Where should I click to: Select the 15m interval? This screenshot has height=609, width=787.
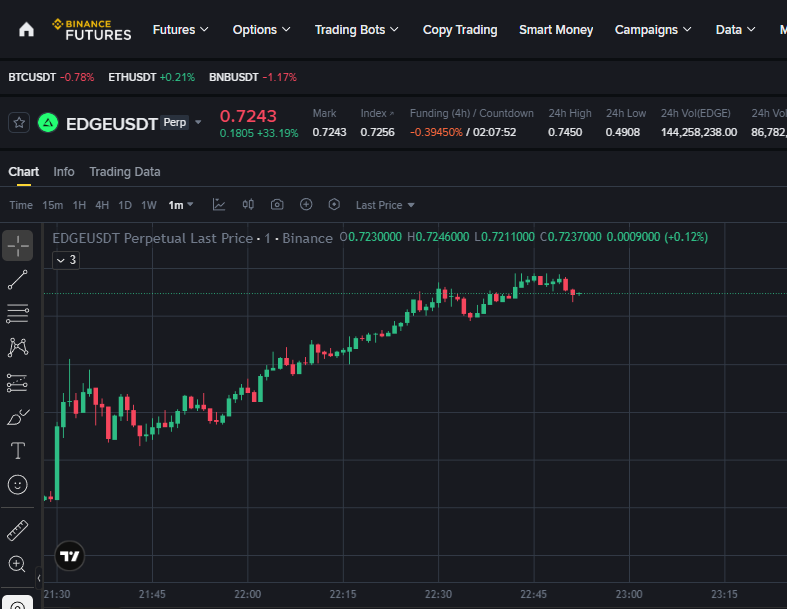pyautogui.click(x=53, y=205)
